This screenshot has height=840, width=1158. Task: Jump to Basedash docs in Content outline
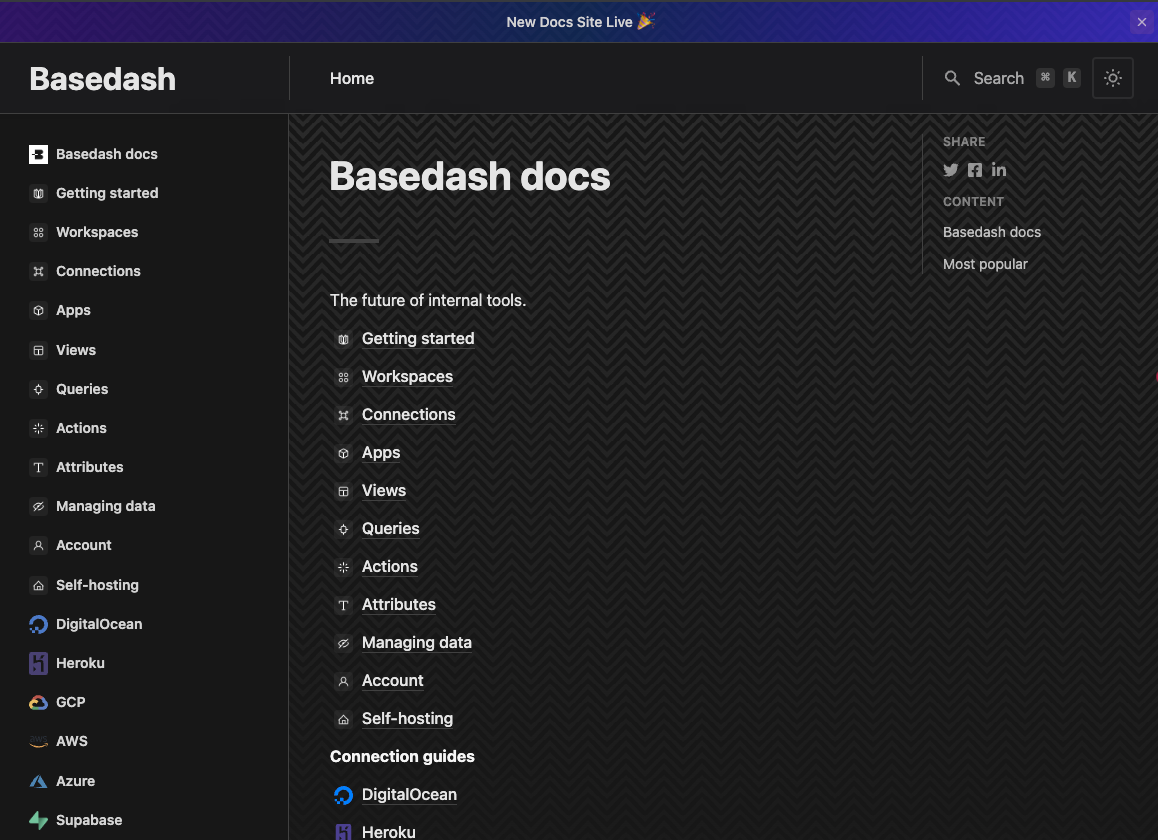click(992, 232)
